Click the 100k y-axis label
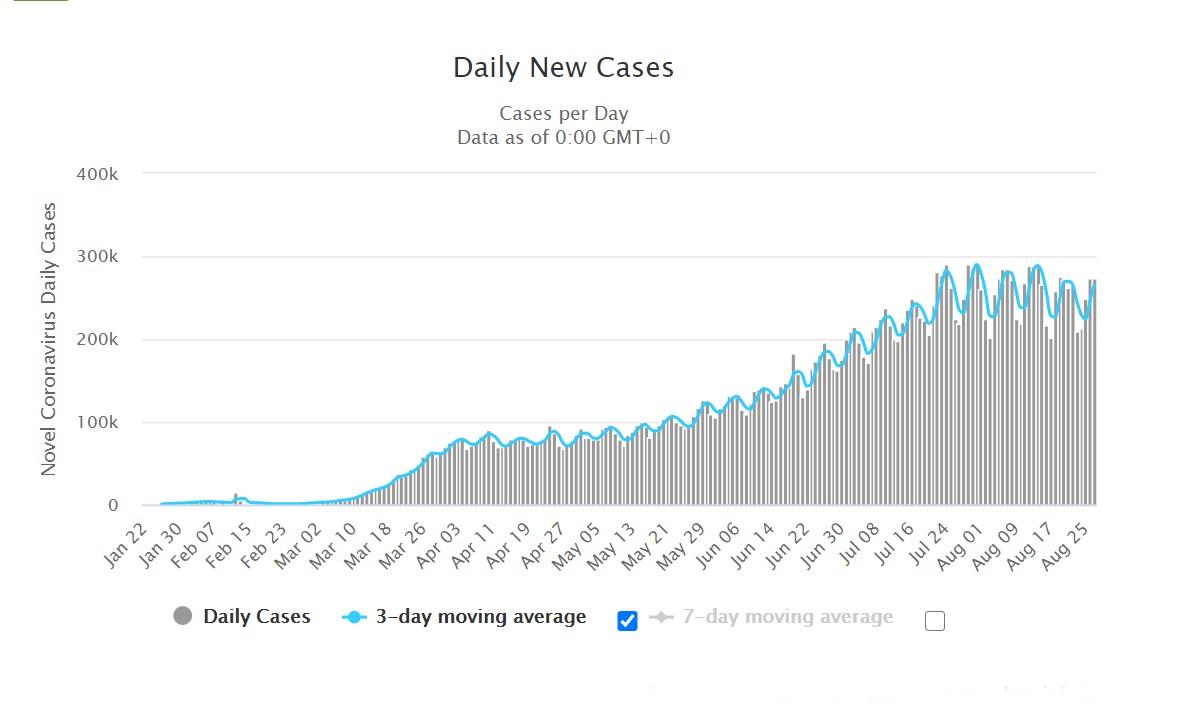 (x=97, y=423)
